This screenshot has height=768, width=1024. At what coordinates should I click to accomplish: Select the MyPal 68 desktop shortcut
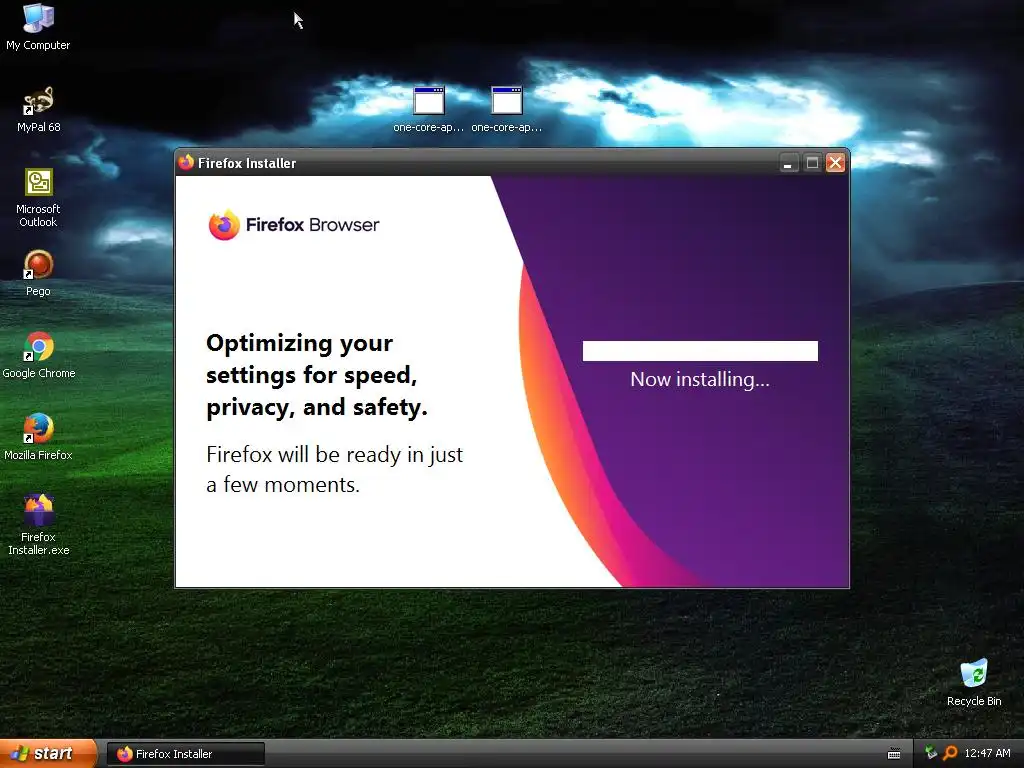coord(38,109)
